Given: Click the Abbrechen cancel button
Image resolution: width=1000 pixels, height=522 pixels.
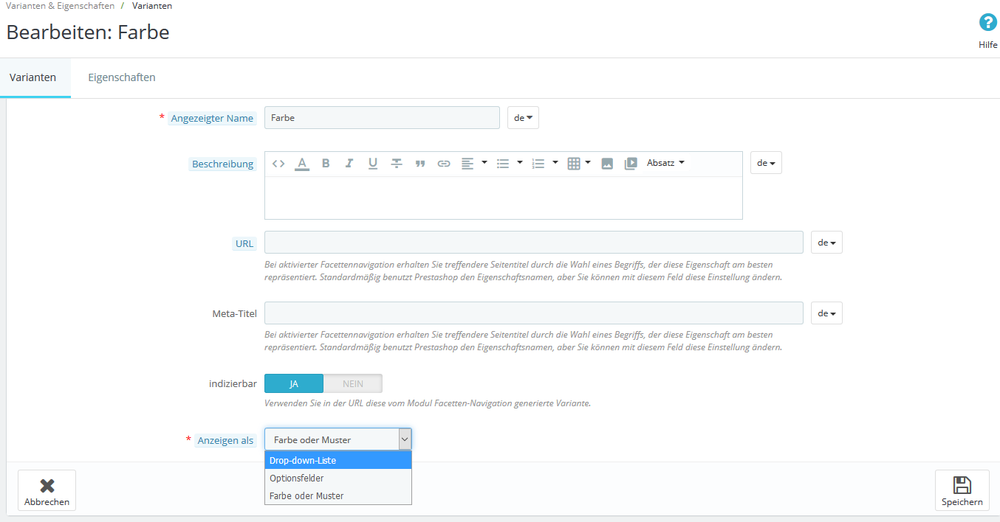Looking at the screenshot, I should 47,491.
